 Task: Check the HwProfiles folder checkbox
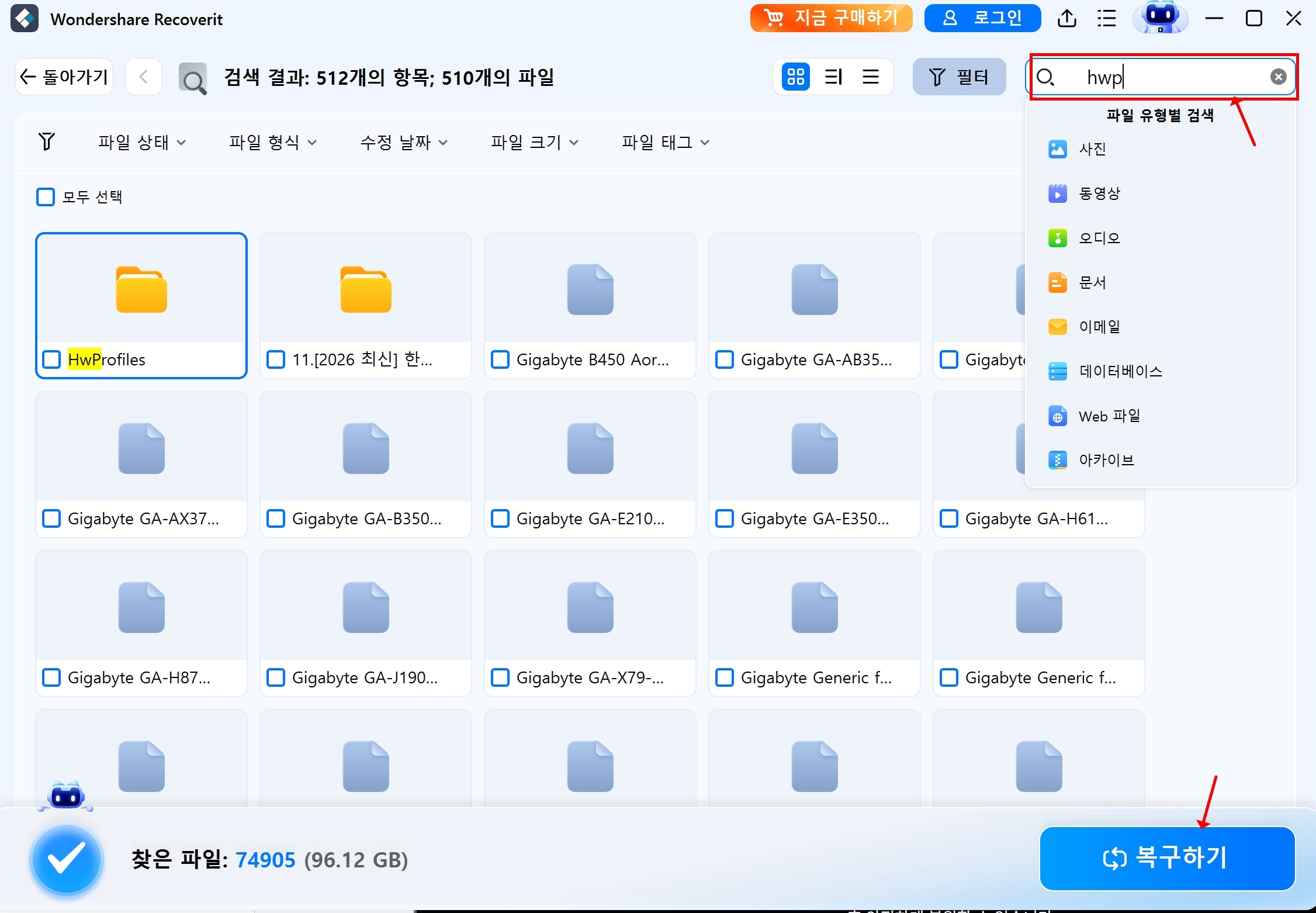(51, 359)
